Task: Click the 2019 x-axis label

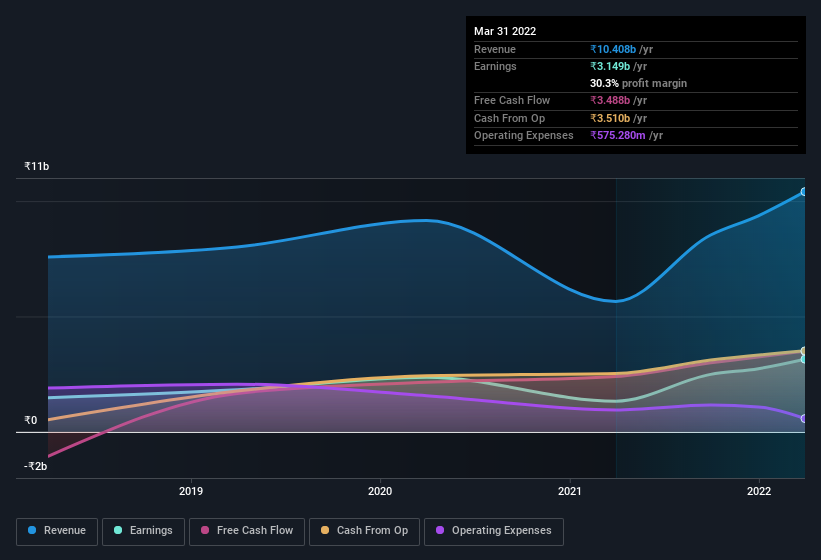Action: coord(191,491)
